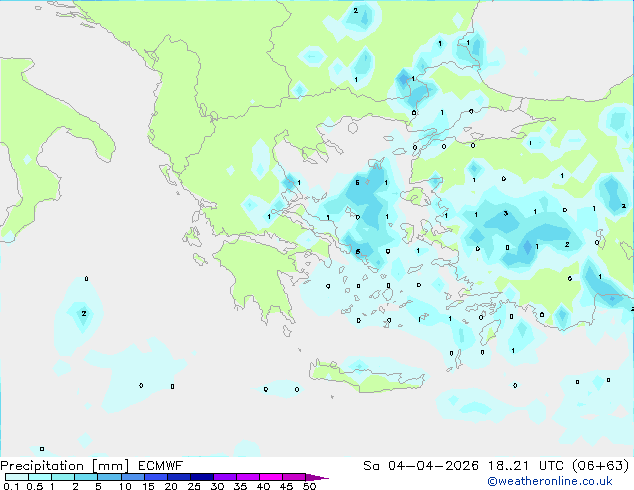Image resolution: width=634 pixels, height=490 pixels.
Task: Click the '0.1' legend scale label
Action: (x=11, y=486)
